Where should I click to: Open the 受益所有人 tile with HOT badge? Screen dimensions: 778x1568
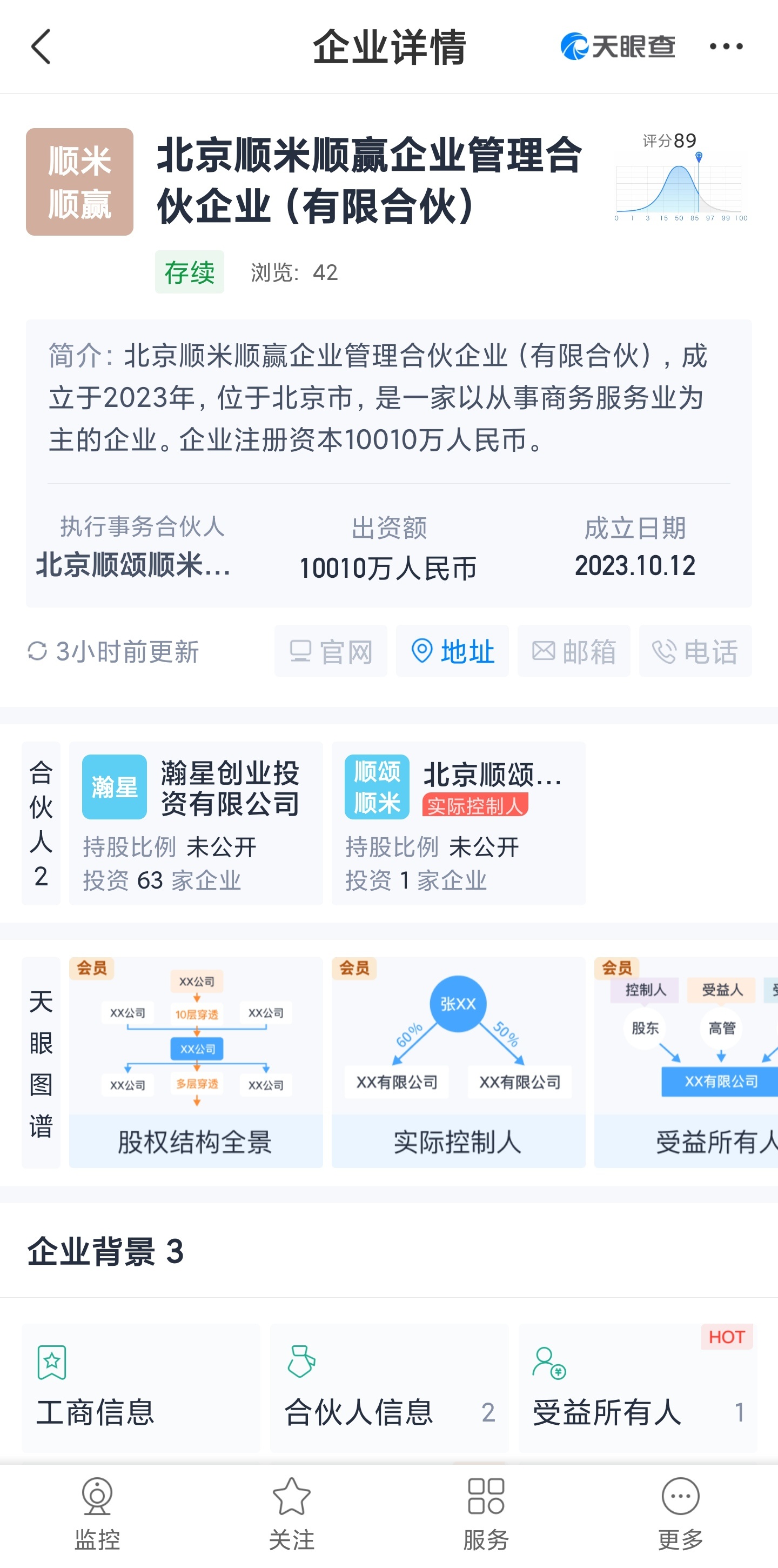coord(638,1388)
